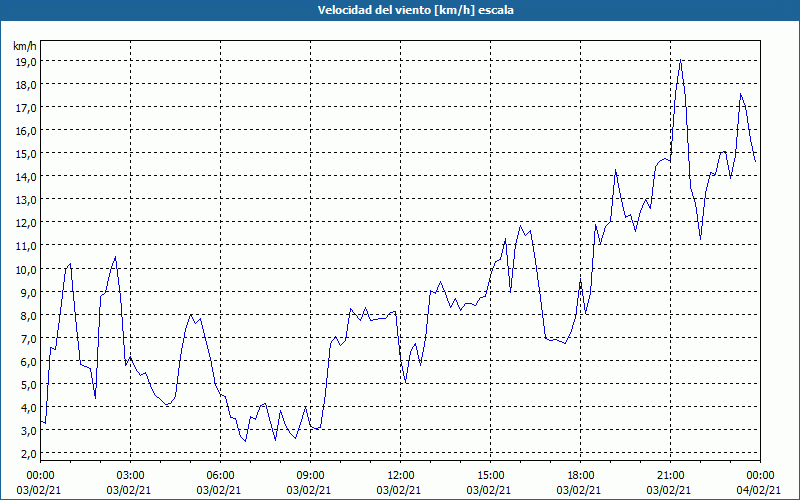Click the '03/02/21' date under 03:00

click(x=129, y=490)
